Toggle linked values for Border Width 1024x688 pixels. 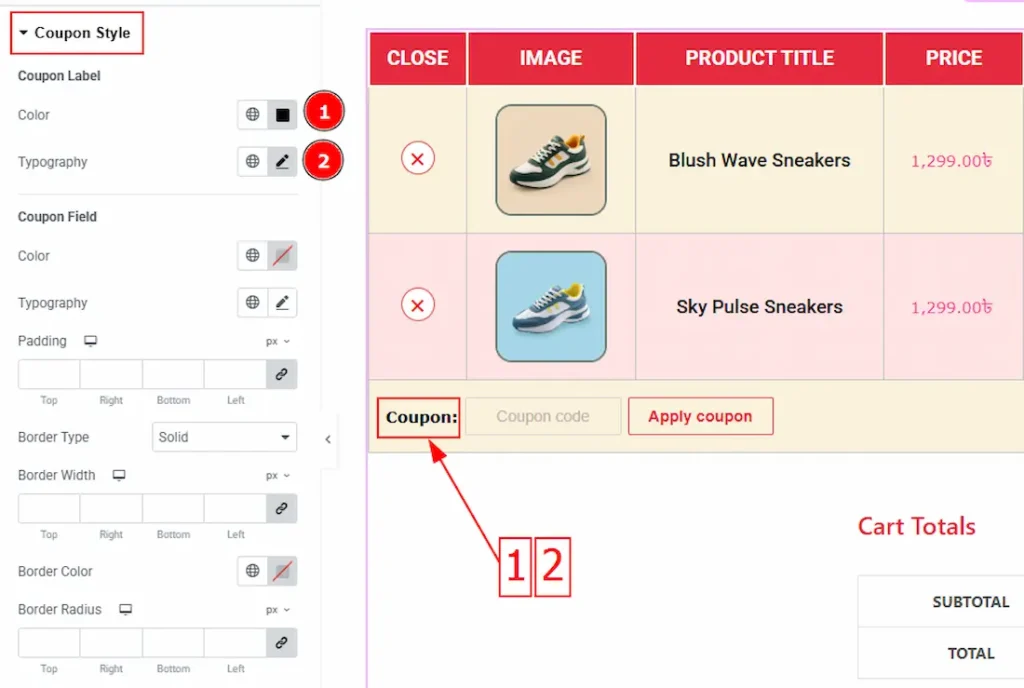tap(282, 508)
